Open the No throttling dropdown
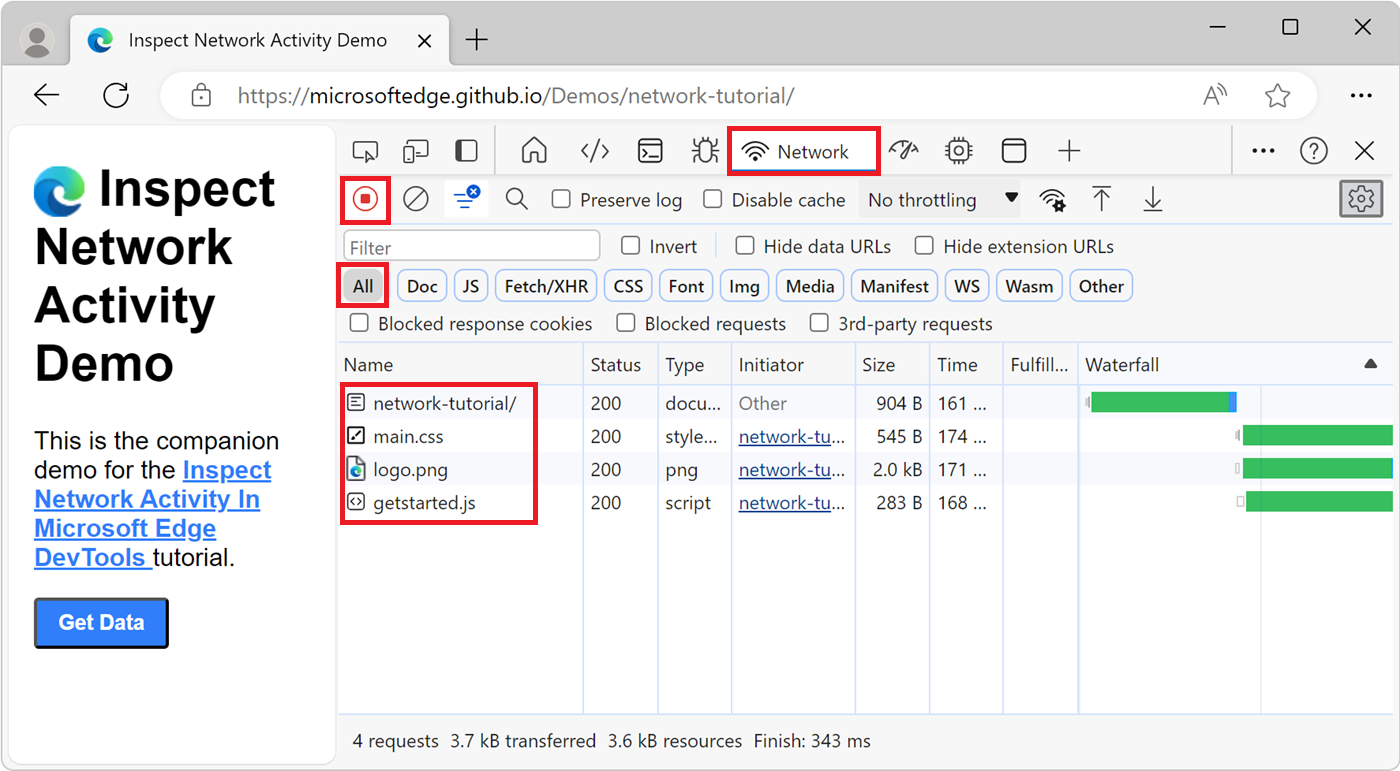 [x=938, y=199]
